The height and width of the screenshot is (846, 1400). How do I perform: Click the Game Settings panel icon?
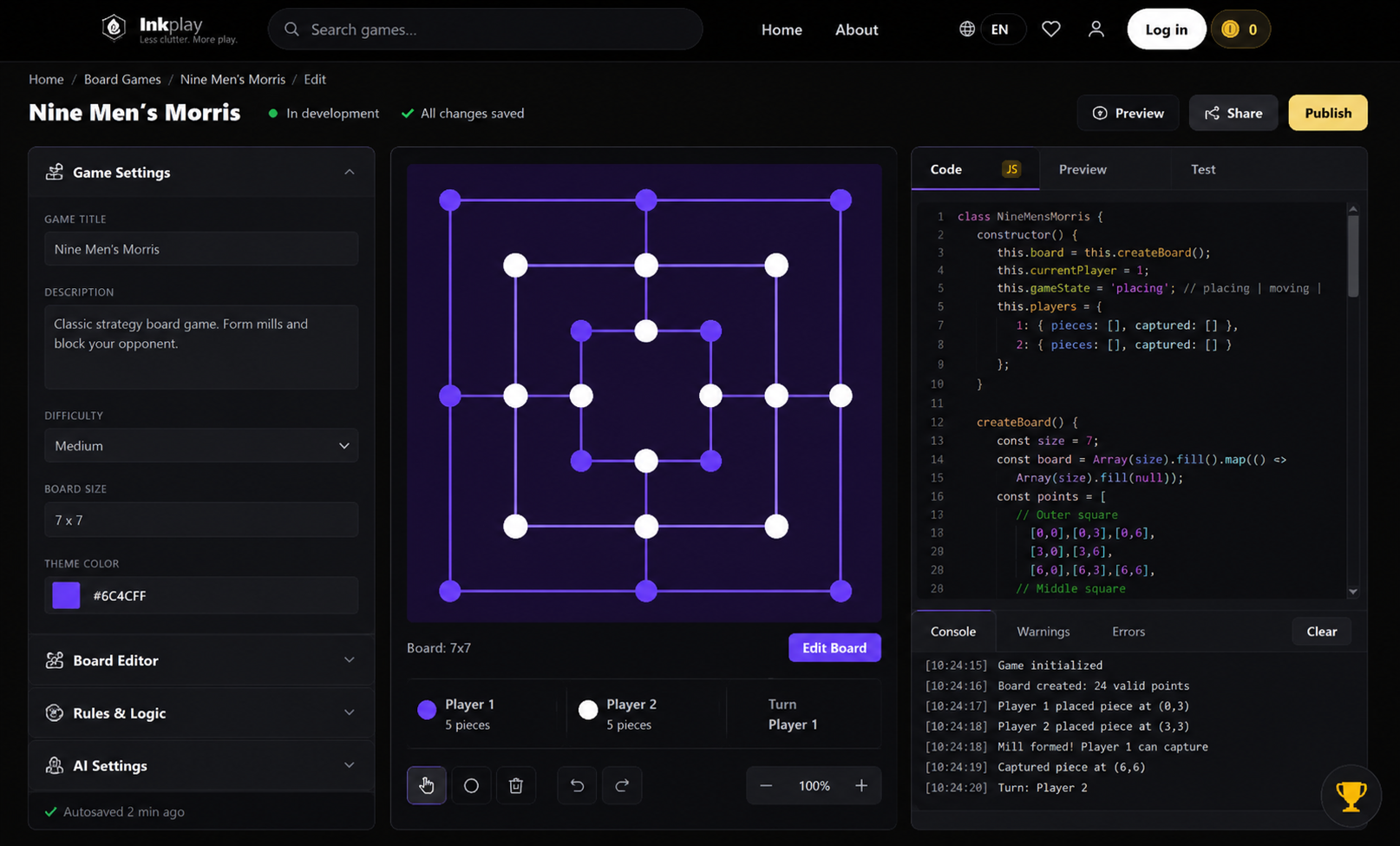55,172
